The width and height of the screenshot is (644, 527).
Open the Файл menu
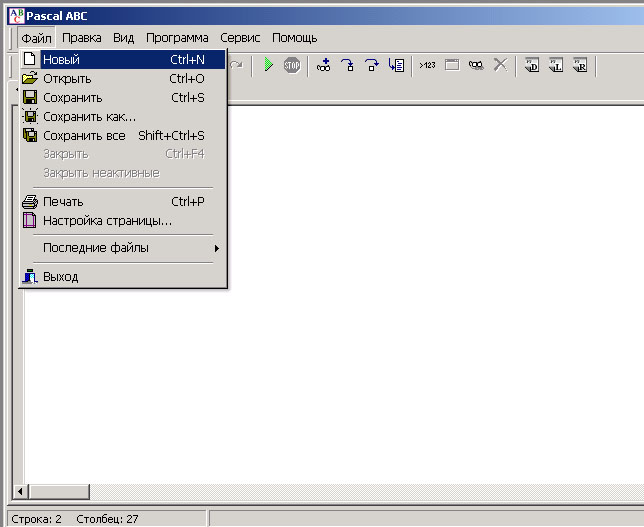point(36,38)
